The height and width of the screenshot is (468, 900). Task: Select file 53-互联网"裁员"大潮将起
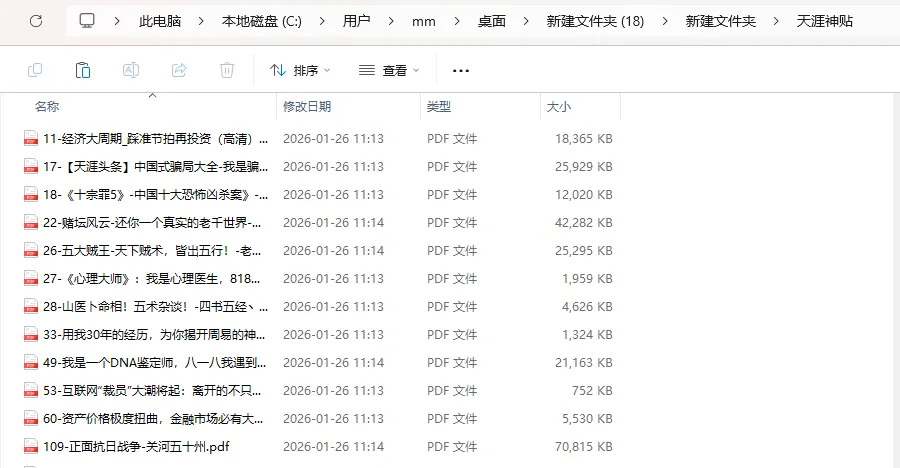coord(152,390)
